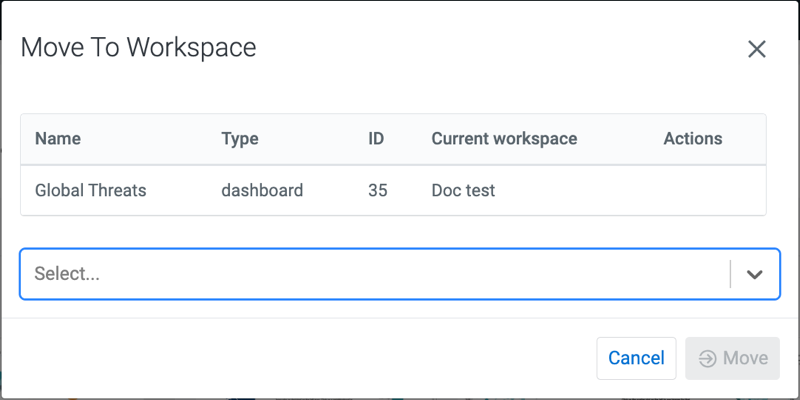Close the Move To Workspace dialog
The height and width of the screenshot is (400, 800).
(757, 49)
